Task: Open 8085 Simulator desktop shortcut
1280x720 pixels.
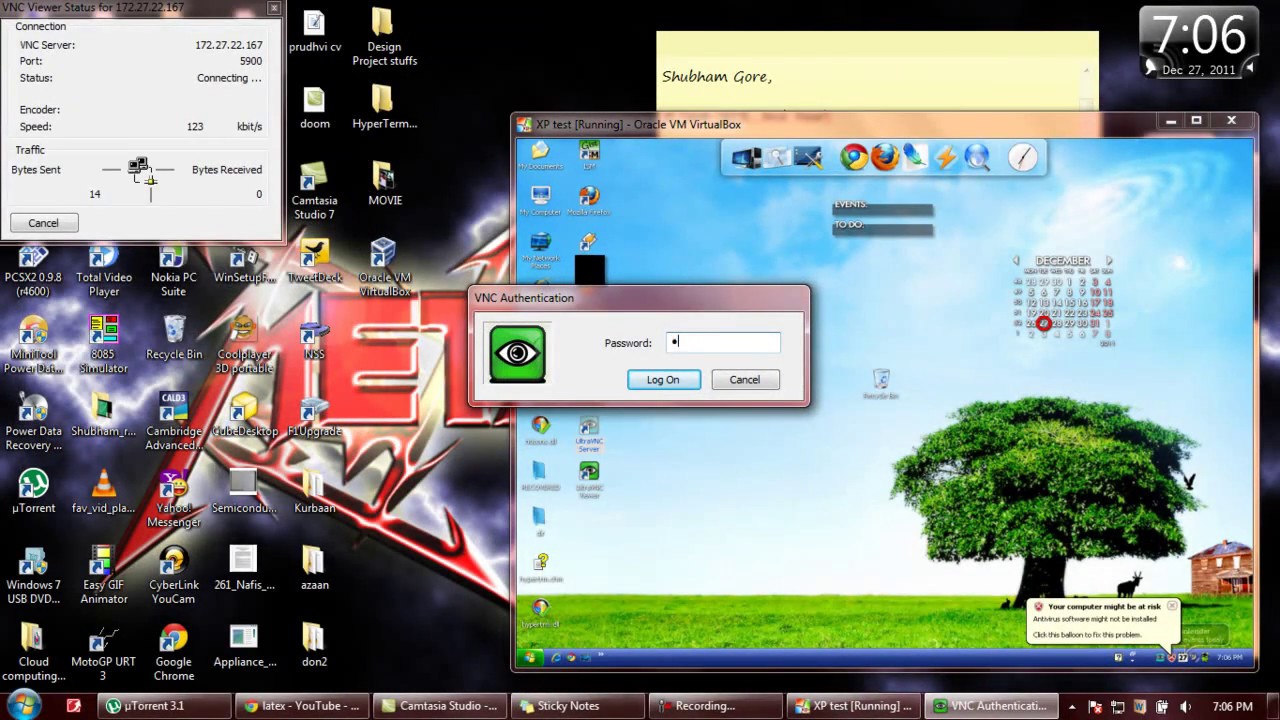Action: coord(104,344)
